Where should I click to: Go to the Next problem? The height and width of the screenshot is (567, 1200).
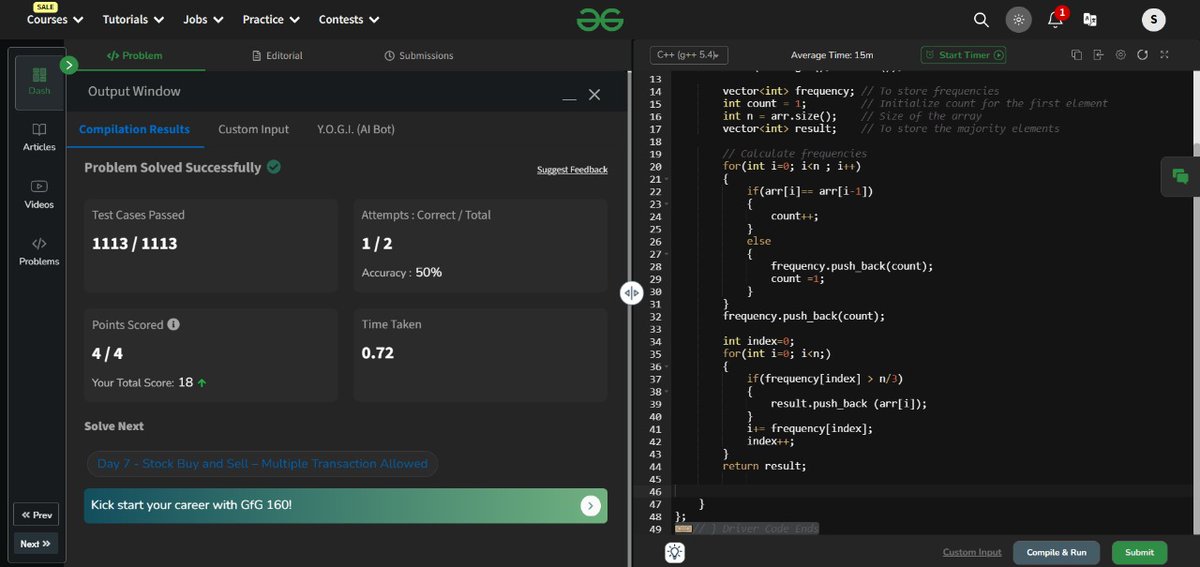click(x=36, y=544)
